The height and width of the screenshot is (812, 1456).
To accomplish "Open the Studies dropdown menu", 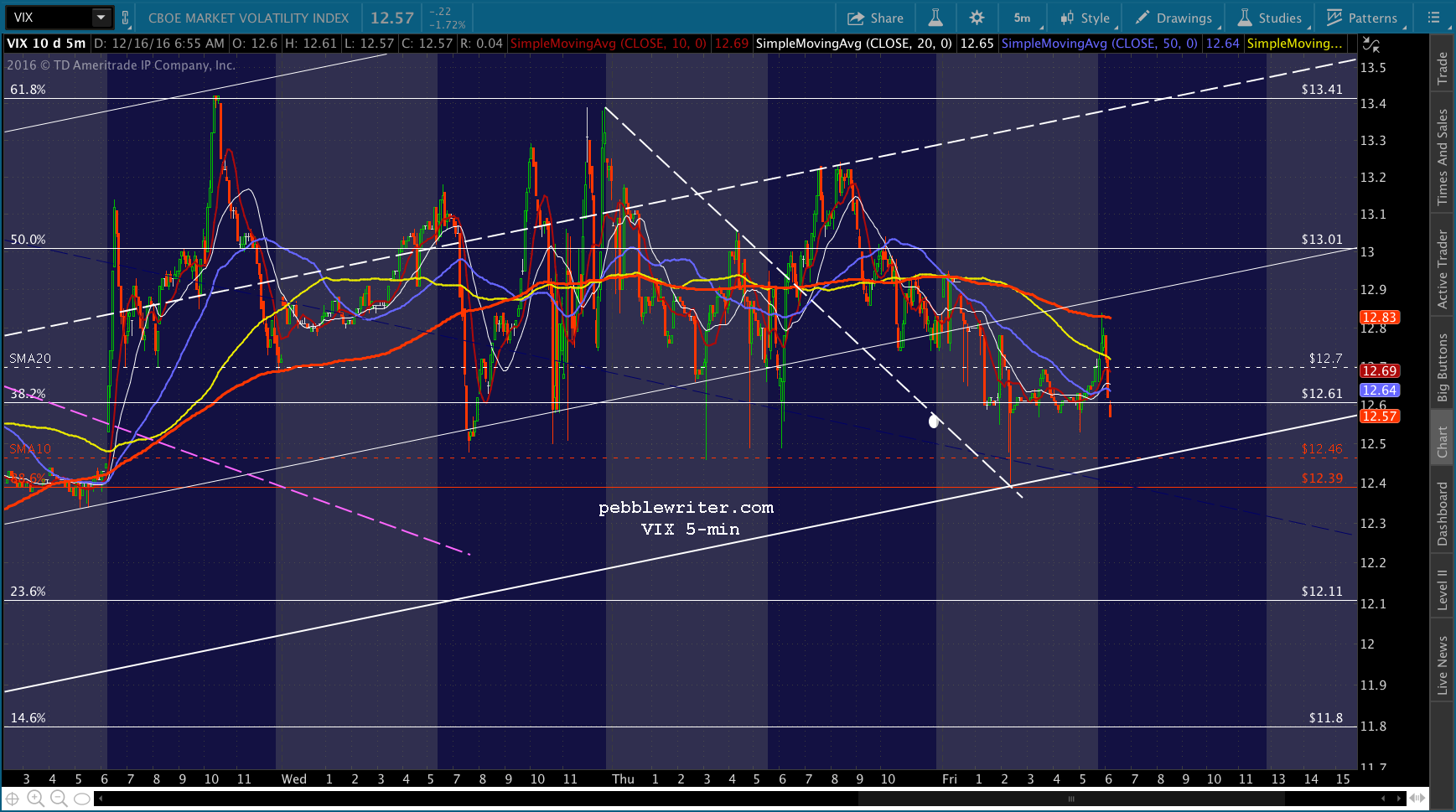I will pos(1270,18).
